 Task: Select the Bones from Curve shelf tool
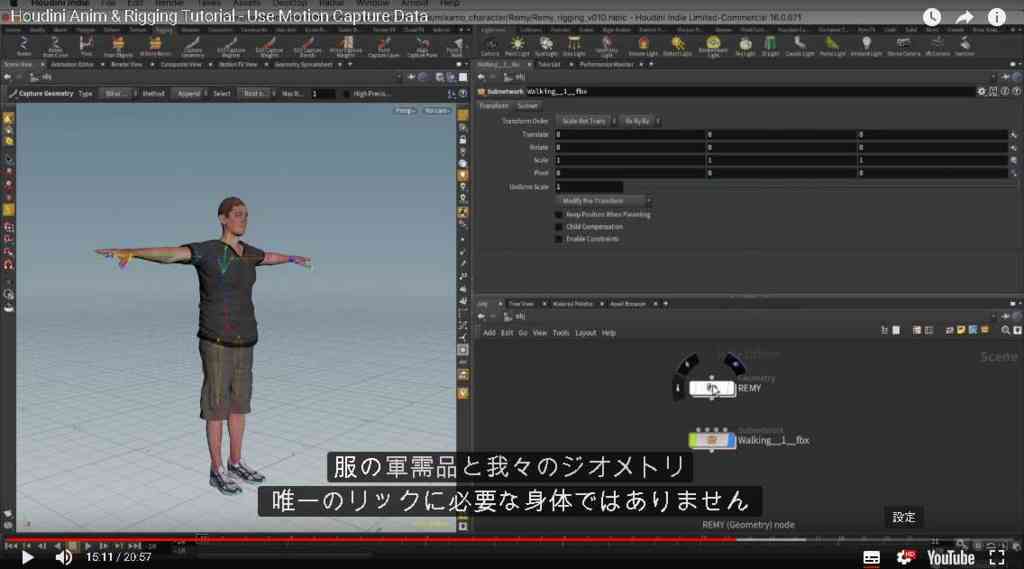tap(55, 46)
